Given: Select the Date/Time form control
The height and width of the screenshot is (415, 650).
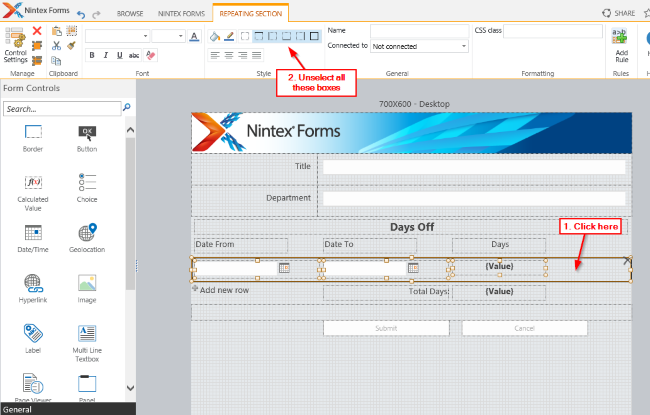Looking at the screenshot, I should (x=33, y=239).
